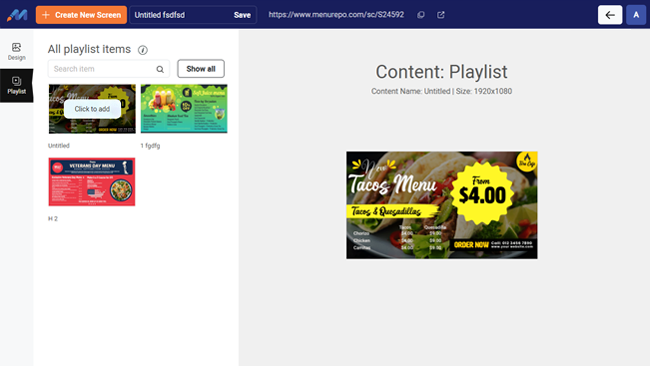Click the menurepo.com screen URL link

click(336, 15)
